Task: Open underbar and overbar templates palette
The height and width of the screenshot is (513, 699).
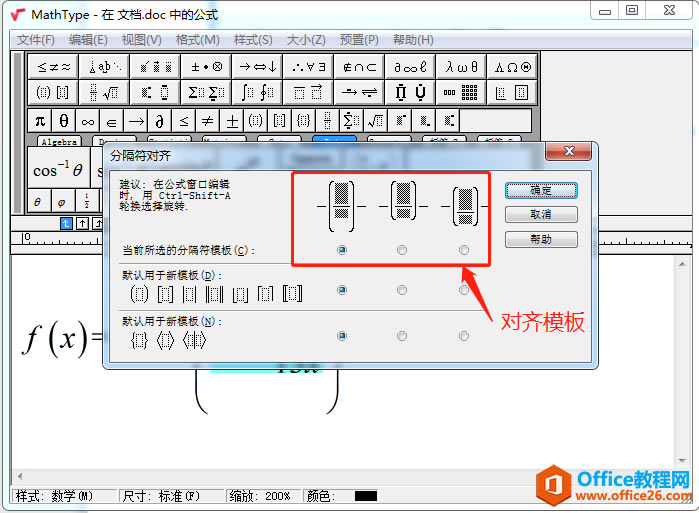Action: (x=308, y=92)
